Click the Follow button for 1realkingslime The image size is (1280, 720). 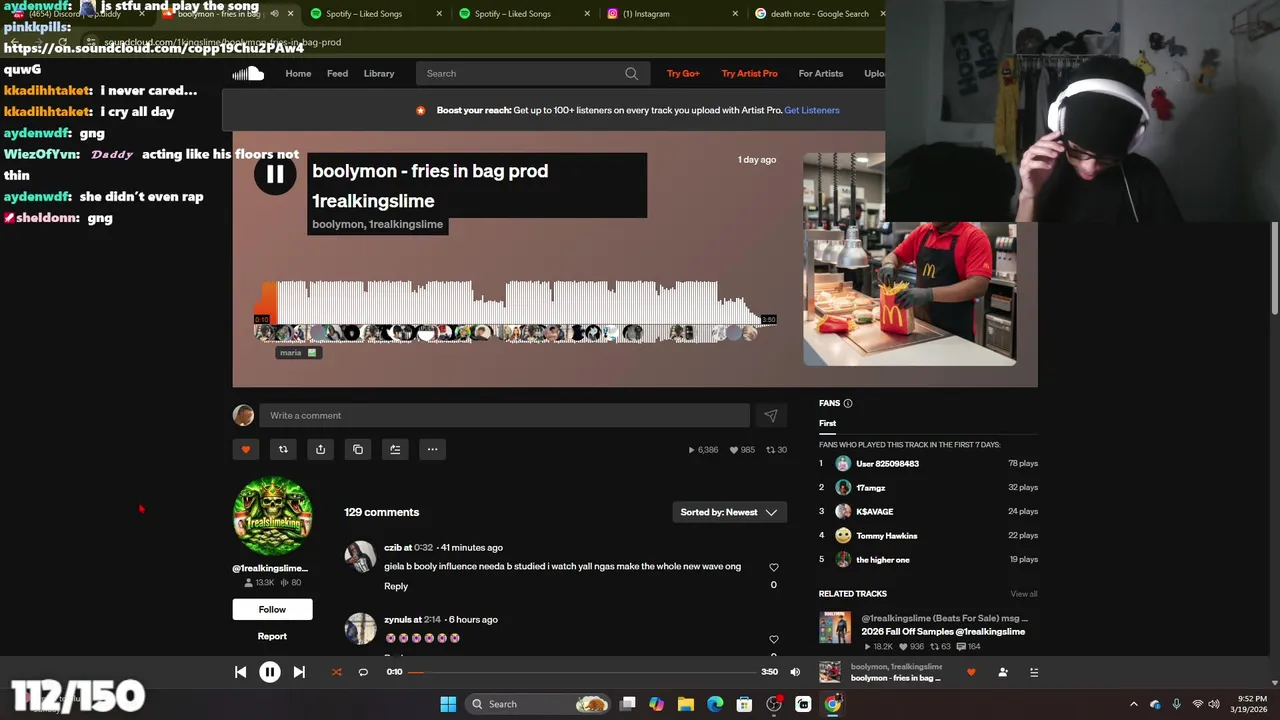(x=272, y=609)
